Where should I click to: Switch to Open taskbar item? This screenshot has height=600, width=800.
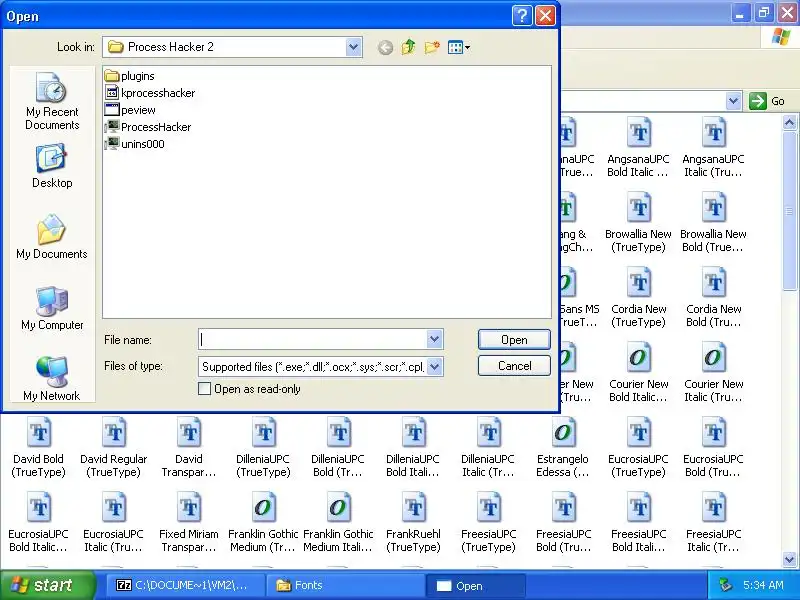[x=476, y=586]
